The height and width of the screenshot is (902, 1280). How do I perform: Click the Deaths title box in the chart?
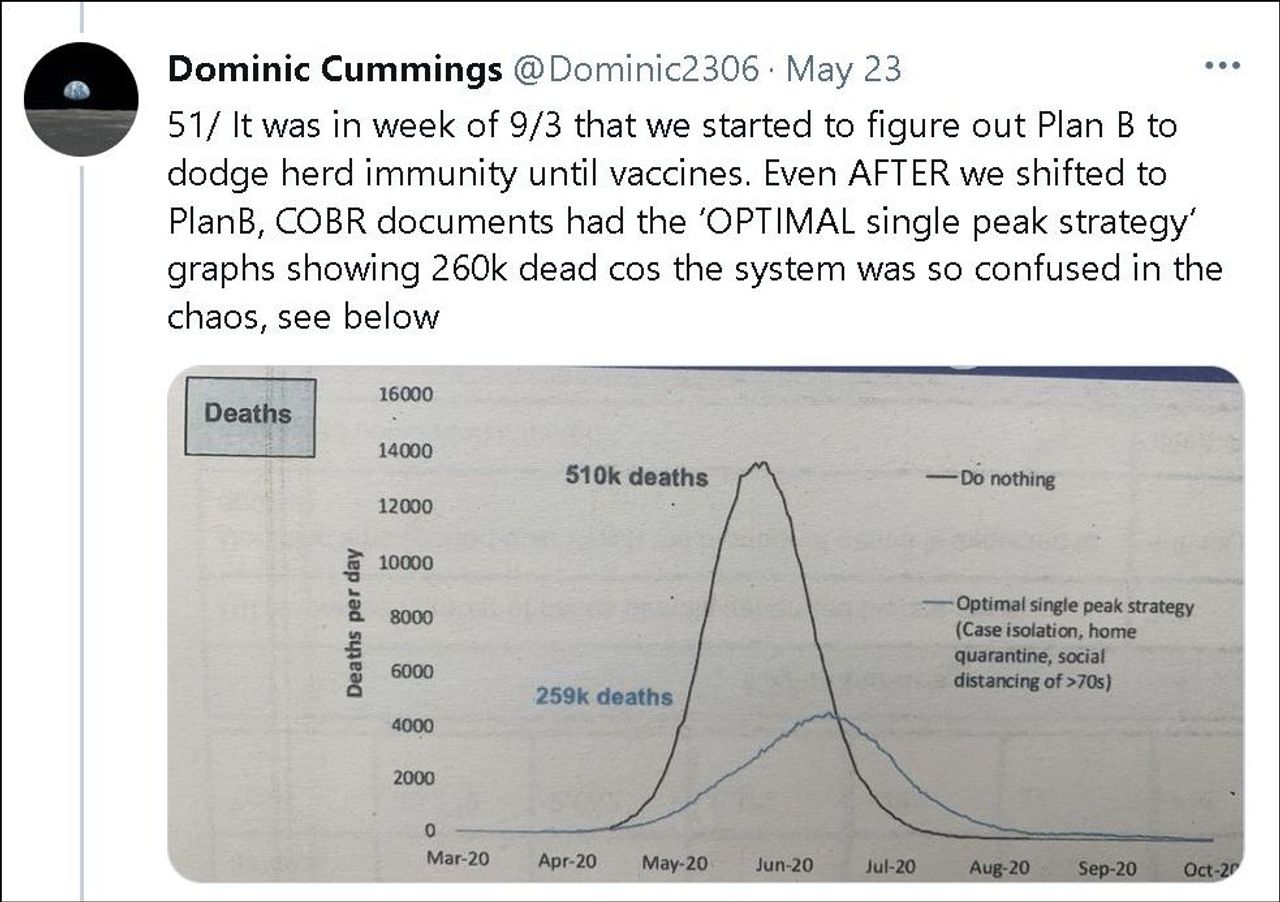[249, 414]
